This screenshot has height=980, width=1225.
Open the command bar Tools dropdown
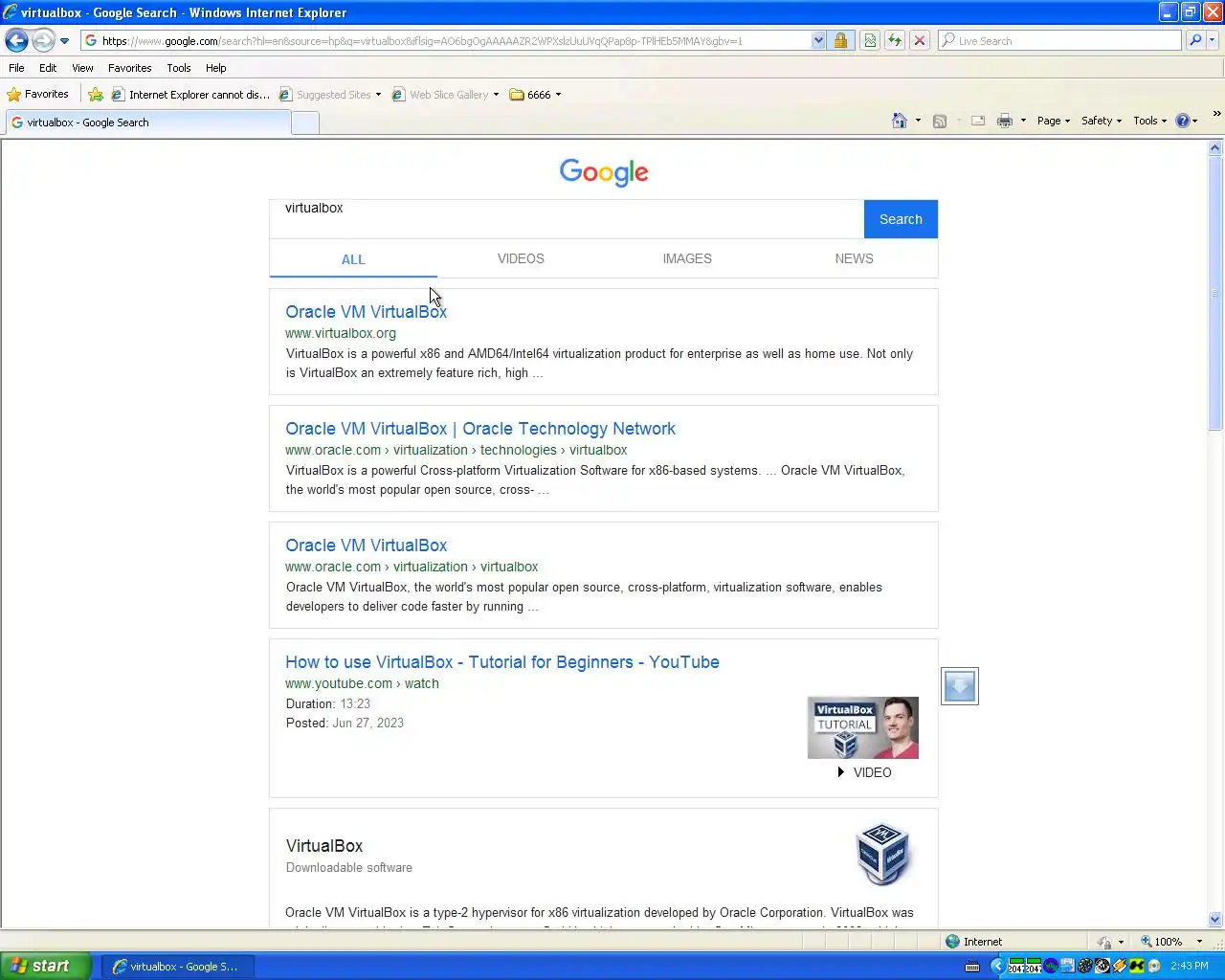[x=1150, y=121]
